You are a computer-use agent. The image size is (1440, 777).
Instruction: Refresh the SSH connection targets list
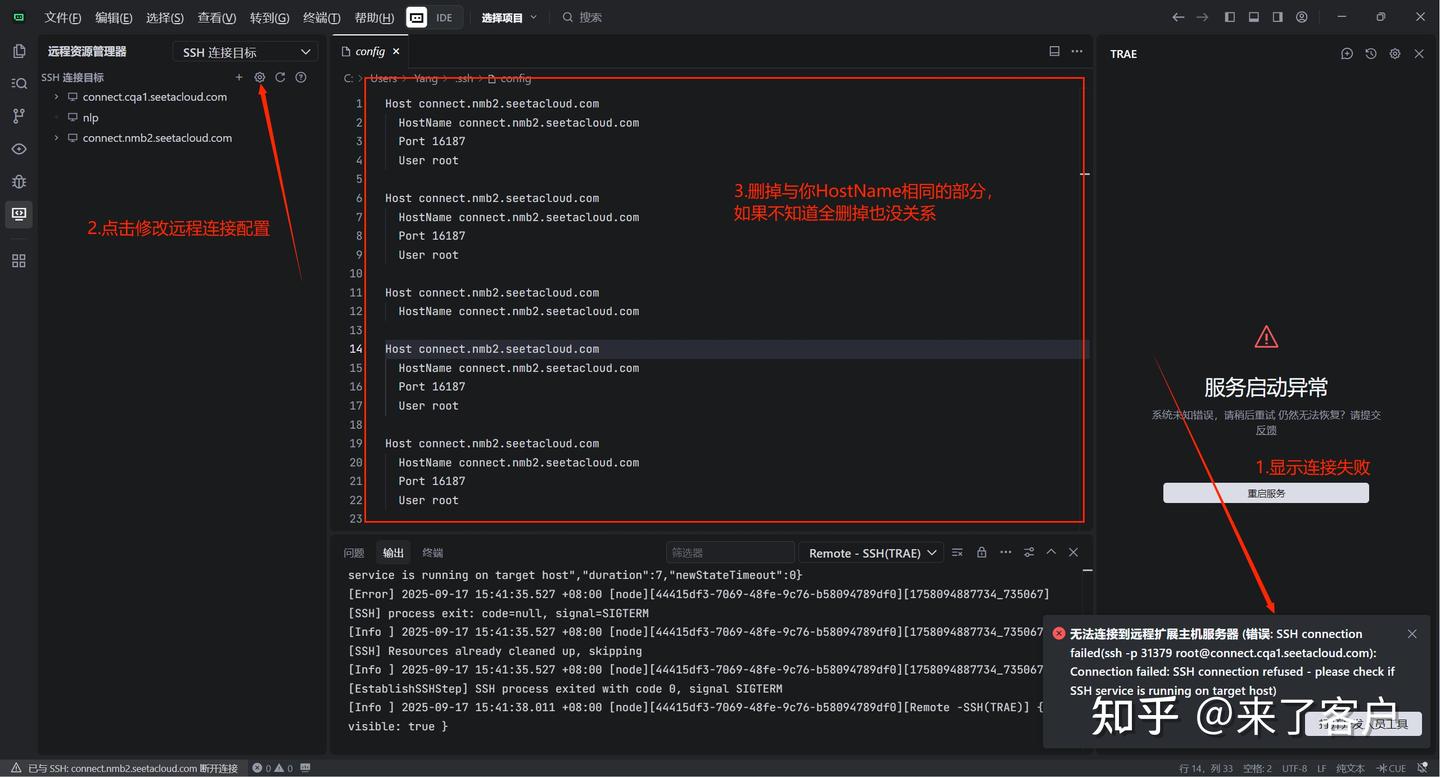(280, 77)
